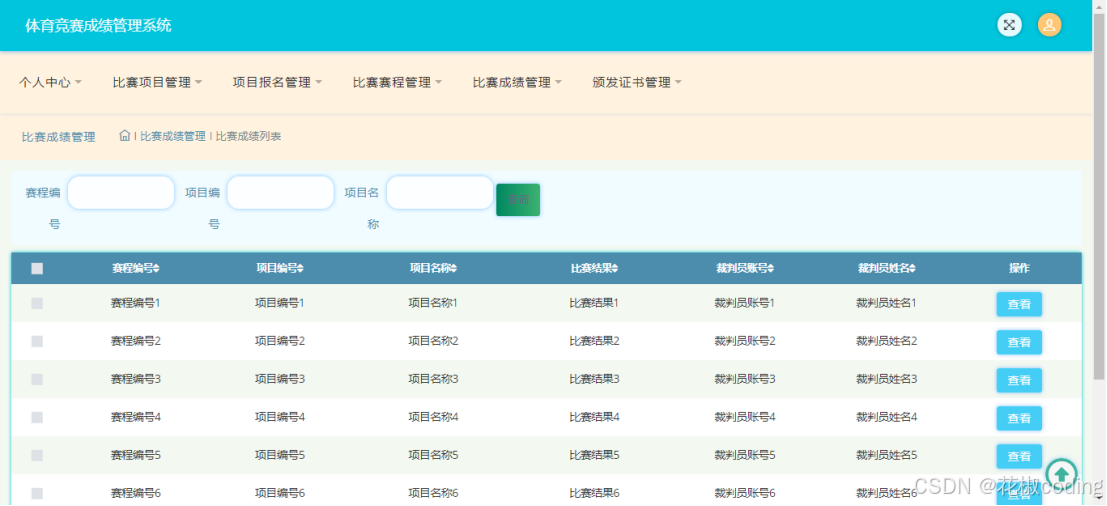Sort by 裁判员姓名 column sort icon

(x=913, y=268)
